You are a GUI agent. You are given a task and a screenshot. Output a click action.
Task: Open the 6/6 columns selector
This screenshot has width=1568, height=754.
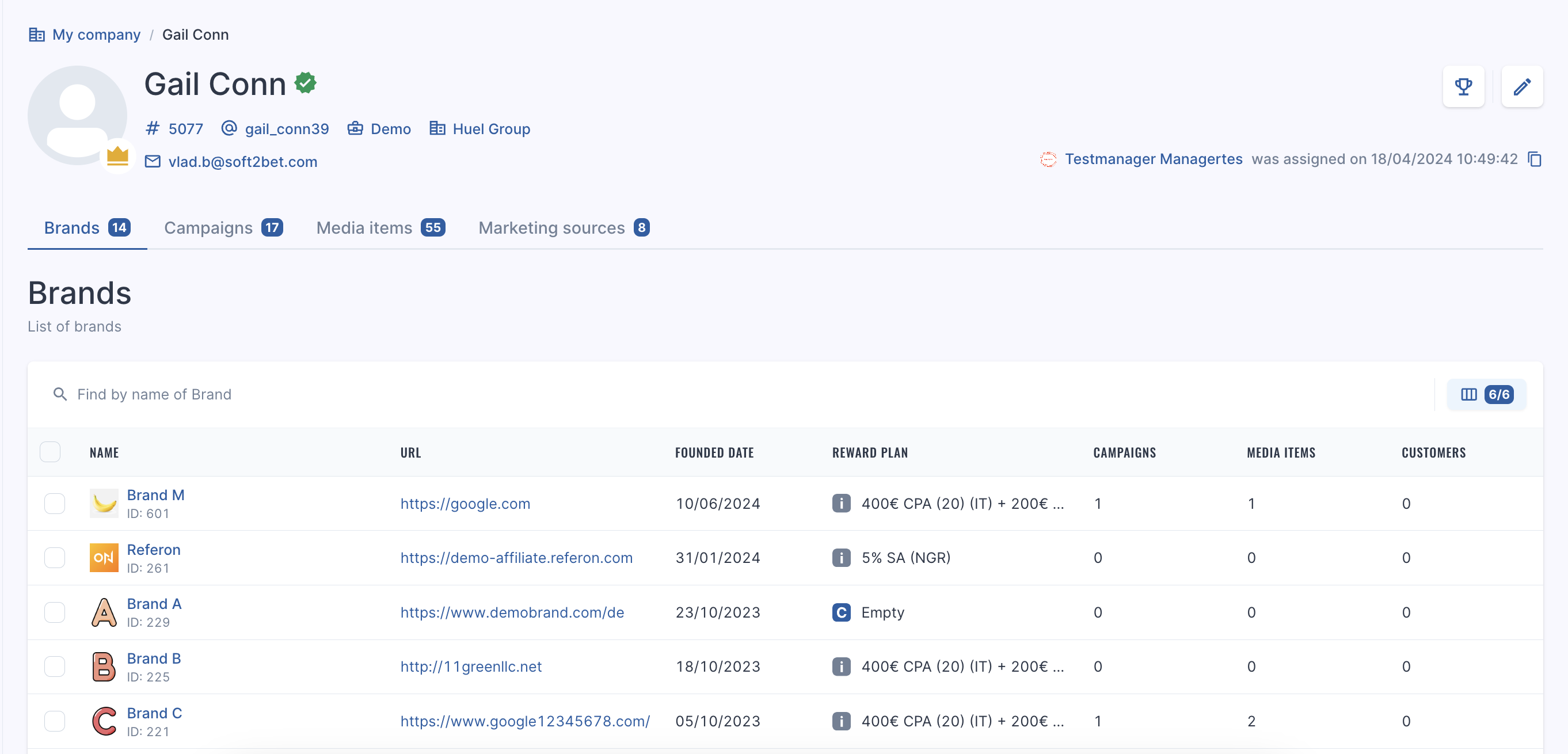coord(1486,394)
